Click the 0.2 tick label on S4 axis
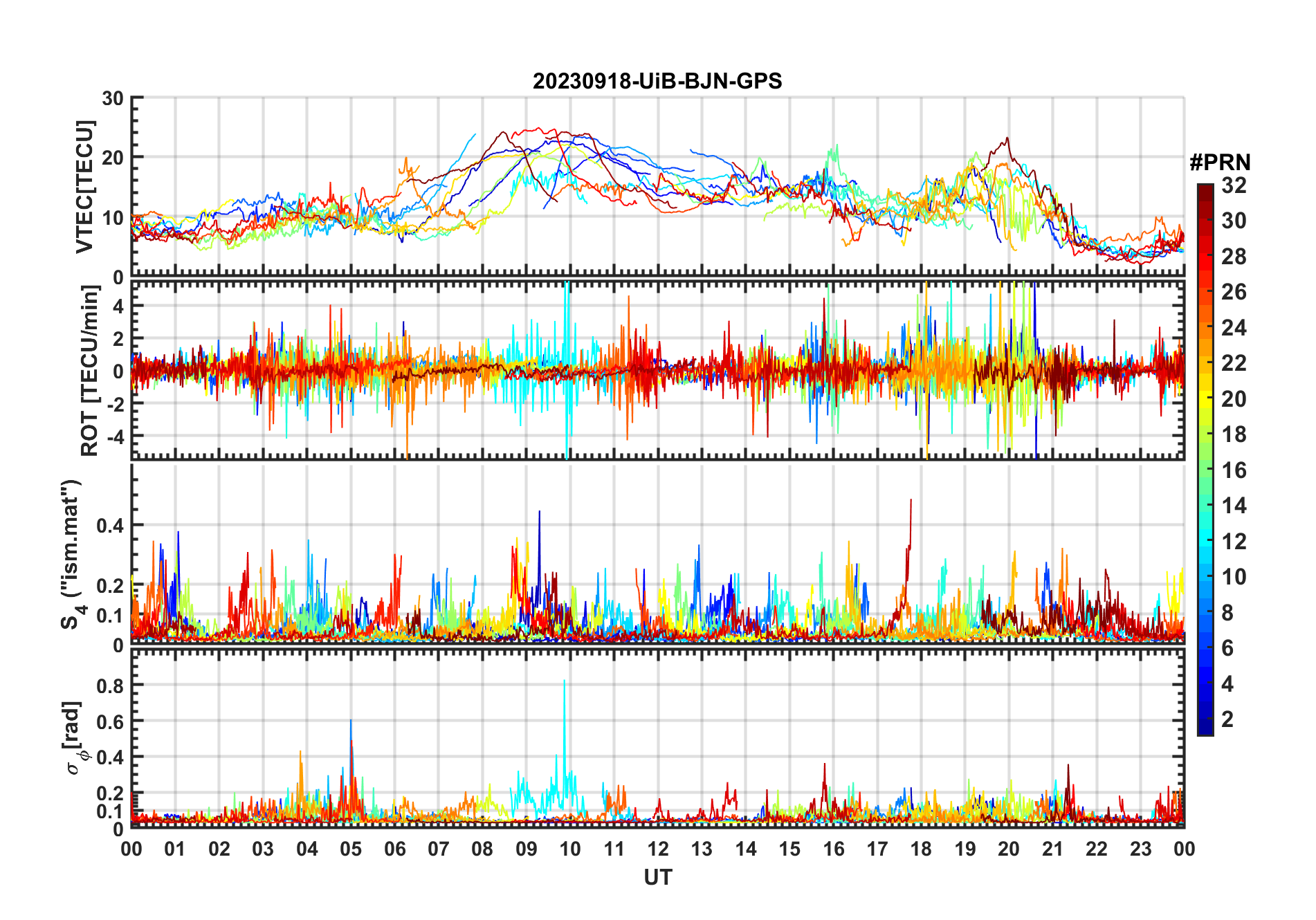 (110, 585)
